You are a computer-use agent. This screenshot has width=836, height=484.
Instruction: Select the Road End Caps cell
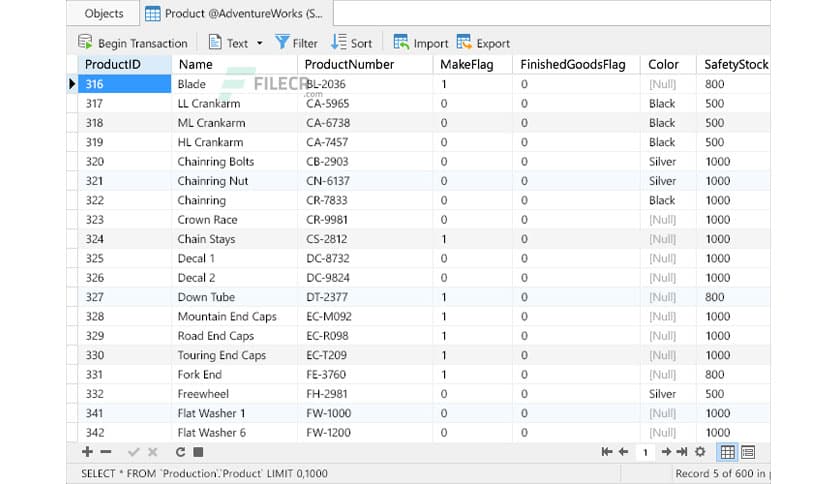(x=235, y=336)
